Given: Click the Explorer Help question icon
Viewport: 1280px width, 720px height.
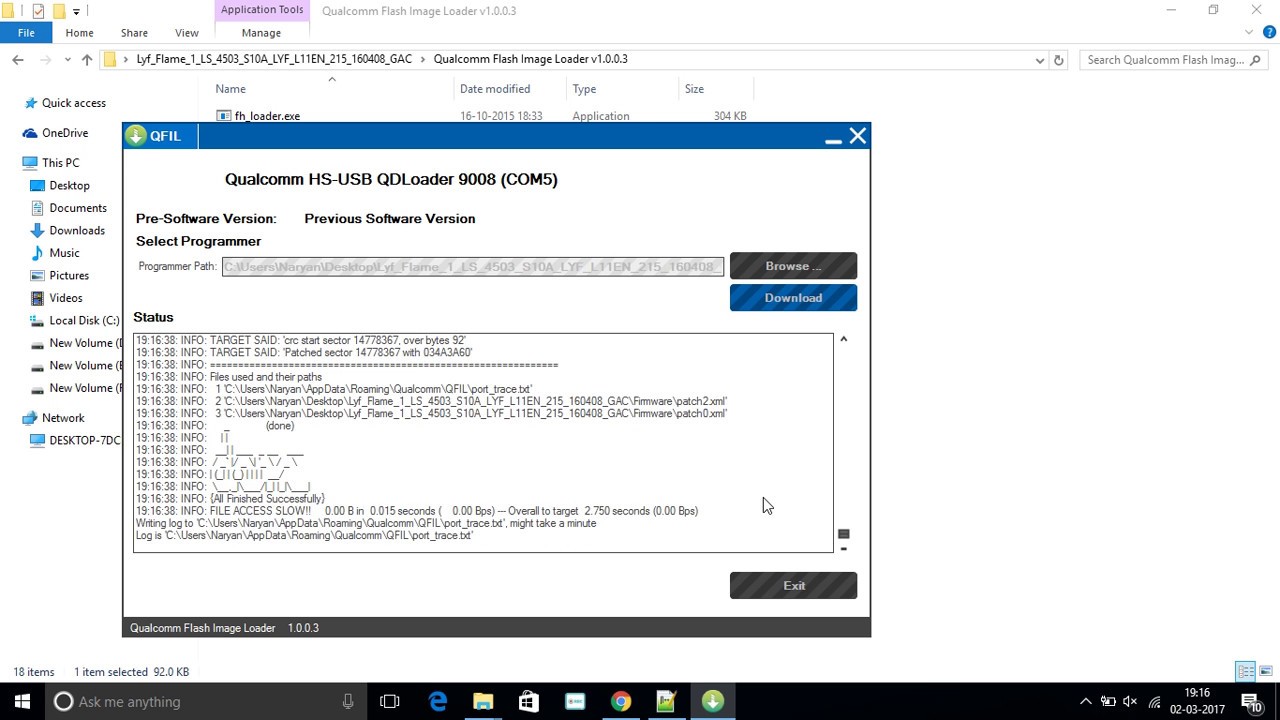Looking at the screenshot, I should [1268, 33].
